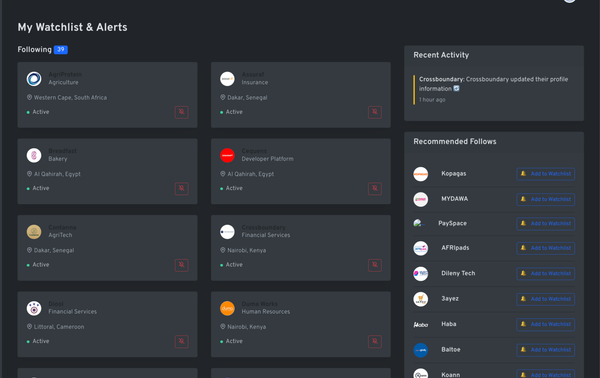Screen dimensions: 600x378
Task: Add Dileny Tech to Watchlist
Action: coord(545,274)
